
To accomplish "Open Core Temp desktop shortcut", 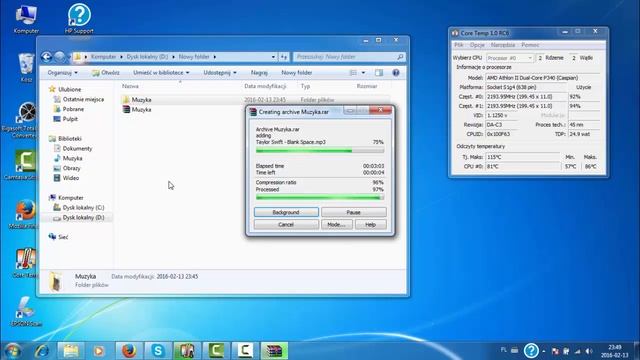I will 25,263.
